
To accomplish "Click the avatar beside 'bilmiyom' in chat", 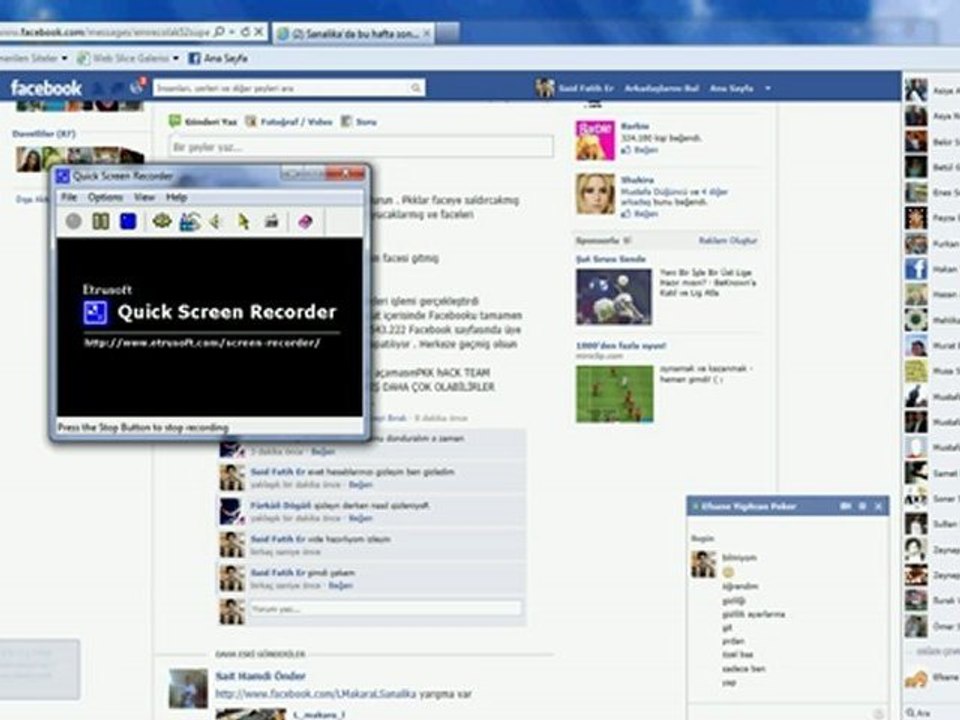I will coord(703,564).
